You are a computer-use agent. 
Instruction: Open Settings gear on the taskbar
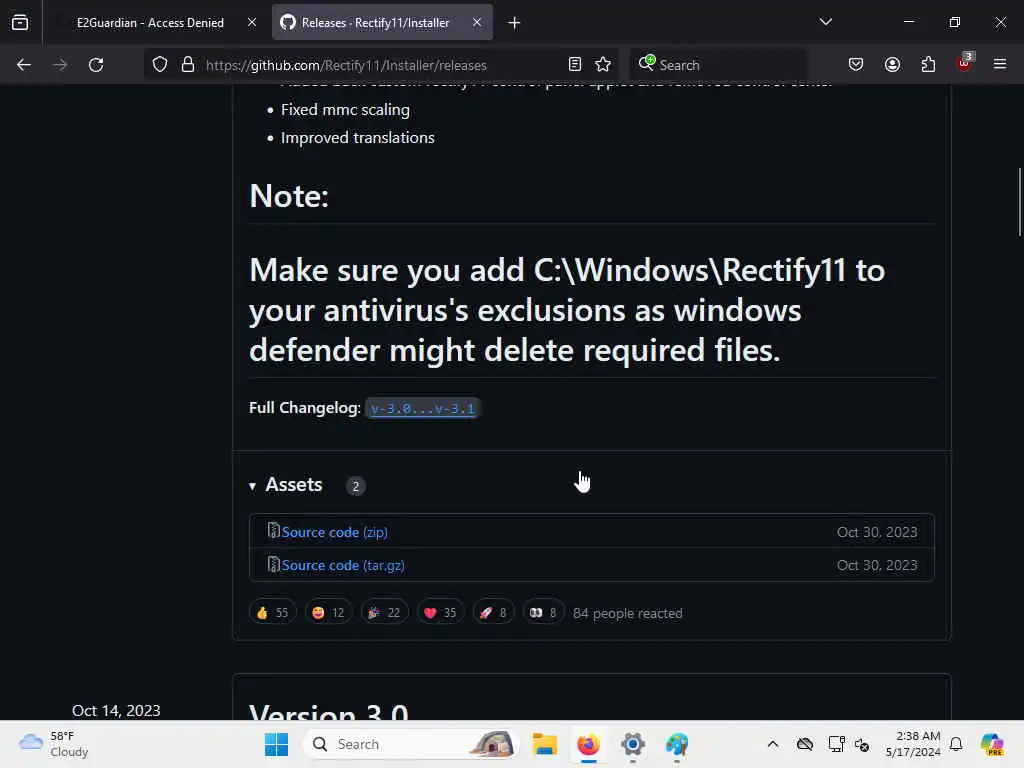[x=633, y=744]
